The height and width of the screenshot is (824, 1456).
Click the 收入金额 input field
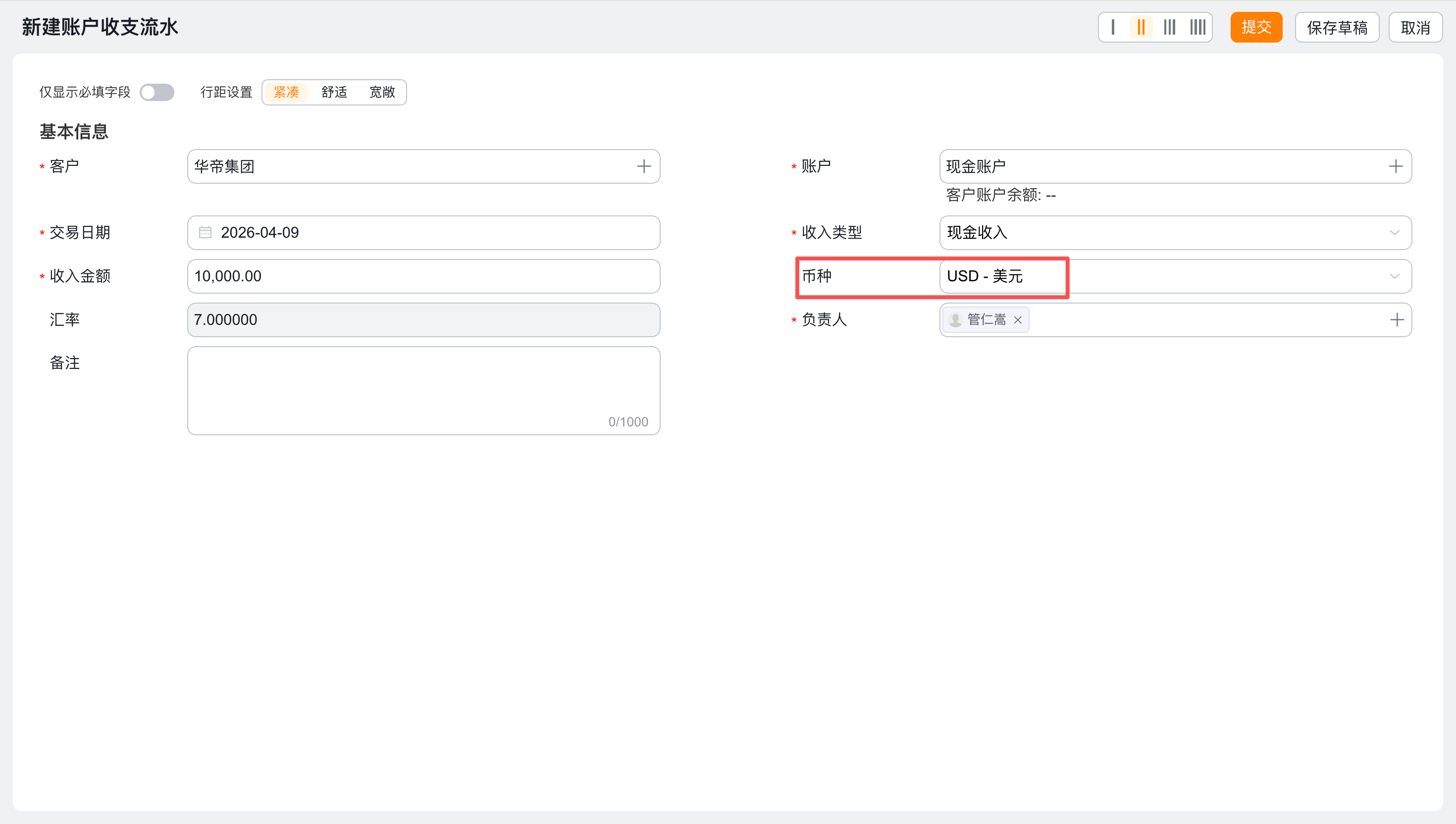pos(423,276)
